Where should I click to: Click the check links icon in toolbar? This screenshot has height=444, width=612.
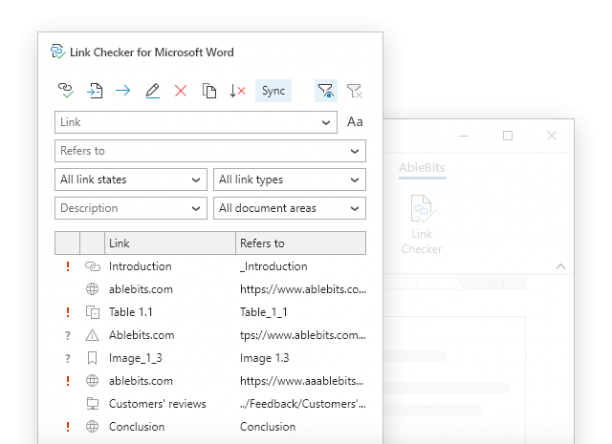[x=66, y=91]
